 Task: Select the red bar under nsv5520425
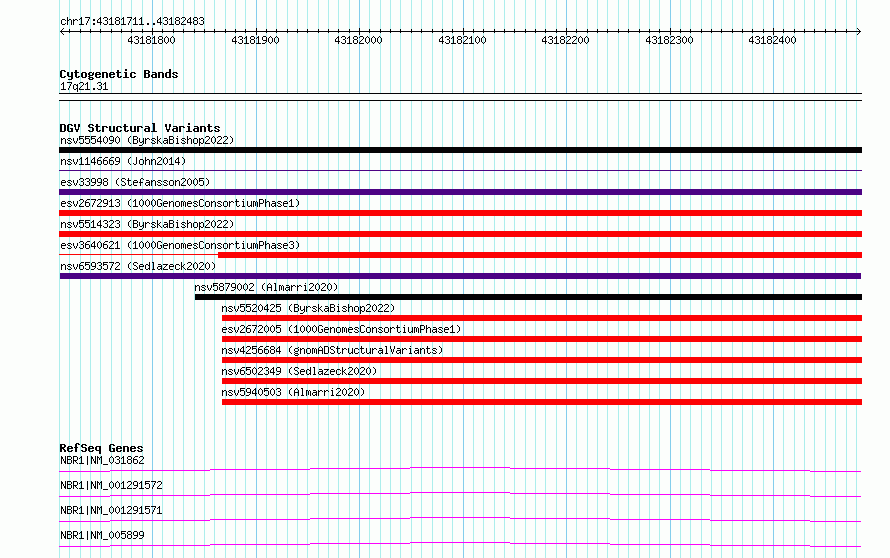click(x=542, y=318)
